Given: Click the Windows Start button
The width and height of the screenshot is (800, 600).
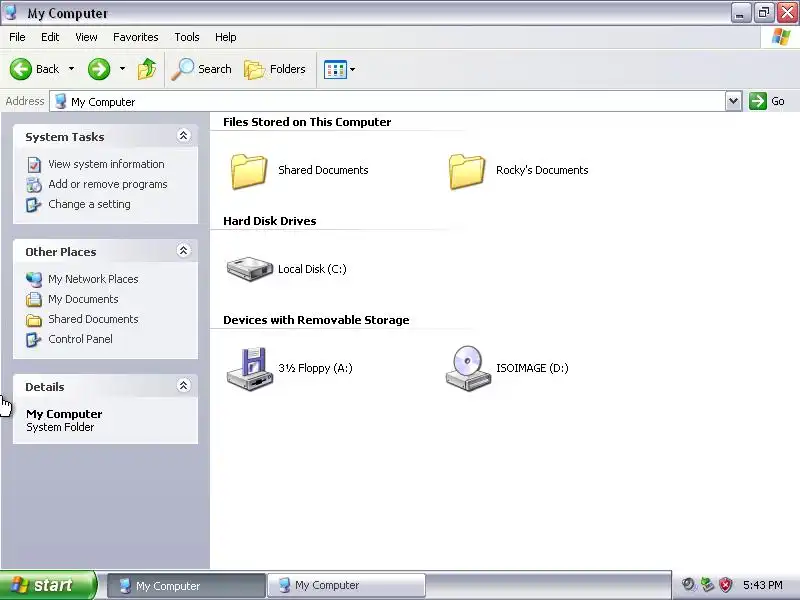Looking at the screenshot, I should coord(48,585).
